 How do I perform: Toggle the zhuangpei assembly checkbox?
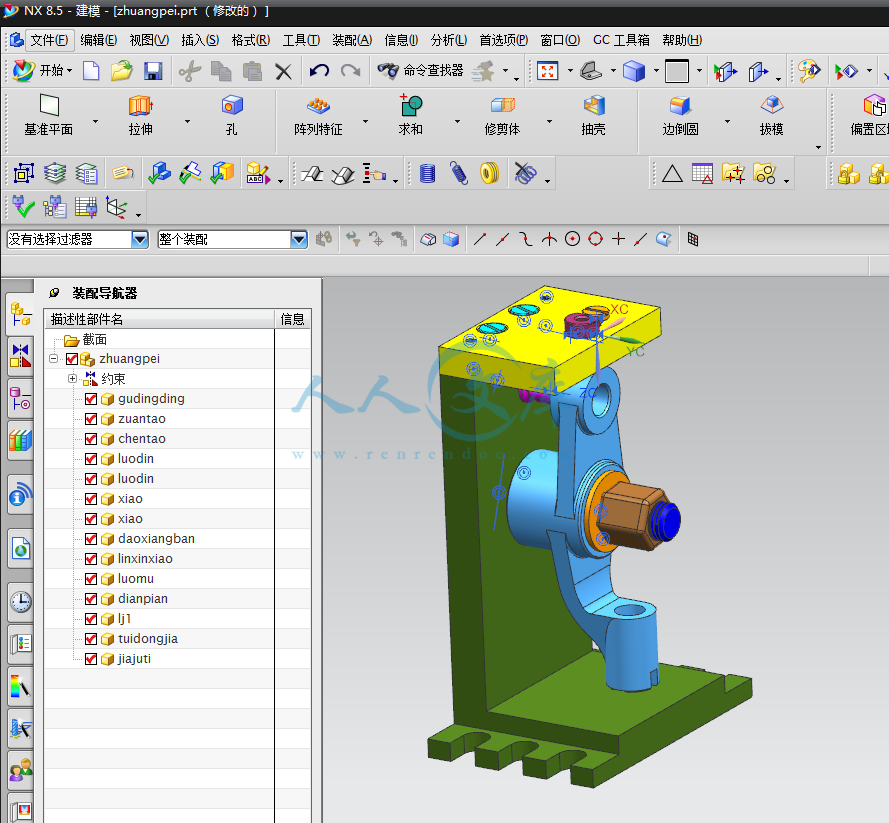click(72, 359)
